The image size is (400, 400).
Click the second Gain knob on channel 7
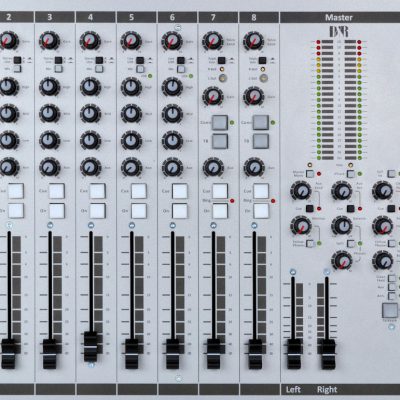tap(213, 96)
